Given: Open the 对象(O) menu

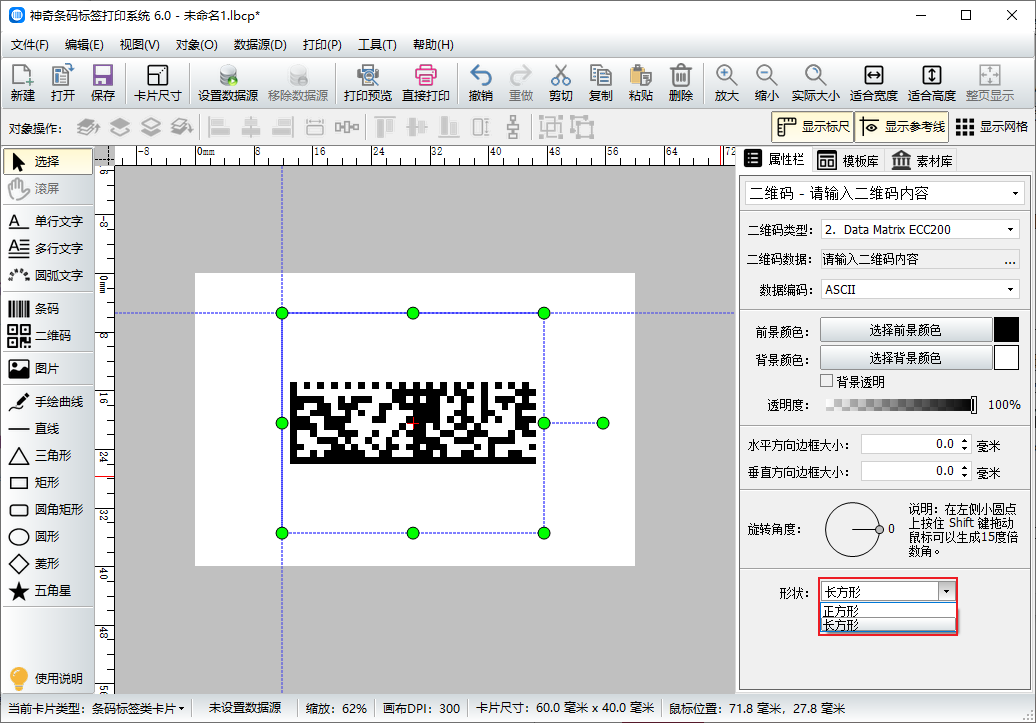Looking at the screenshot, I should (196, 45).
